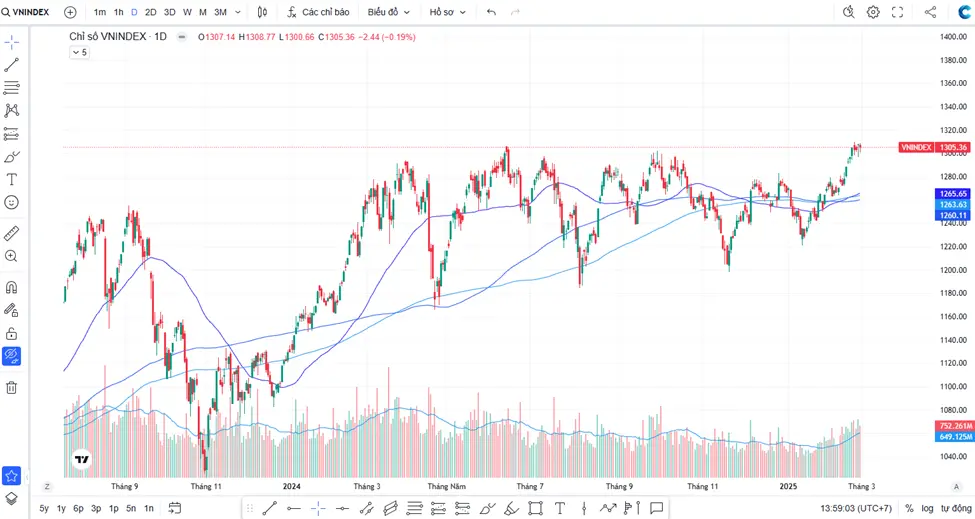Toggle lock all drawings
975x519 pixels.
click(11, 333)
